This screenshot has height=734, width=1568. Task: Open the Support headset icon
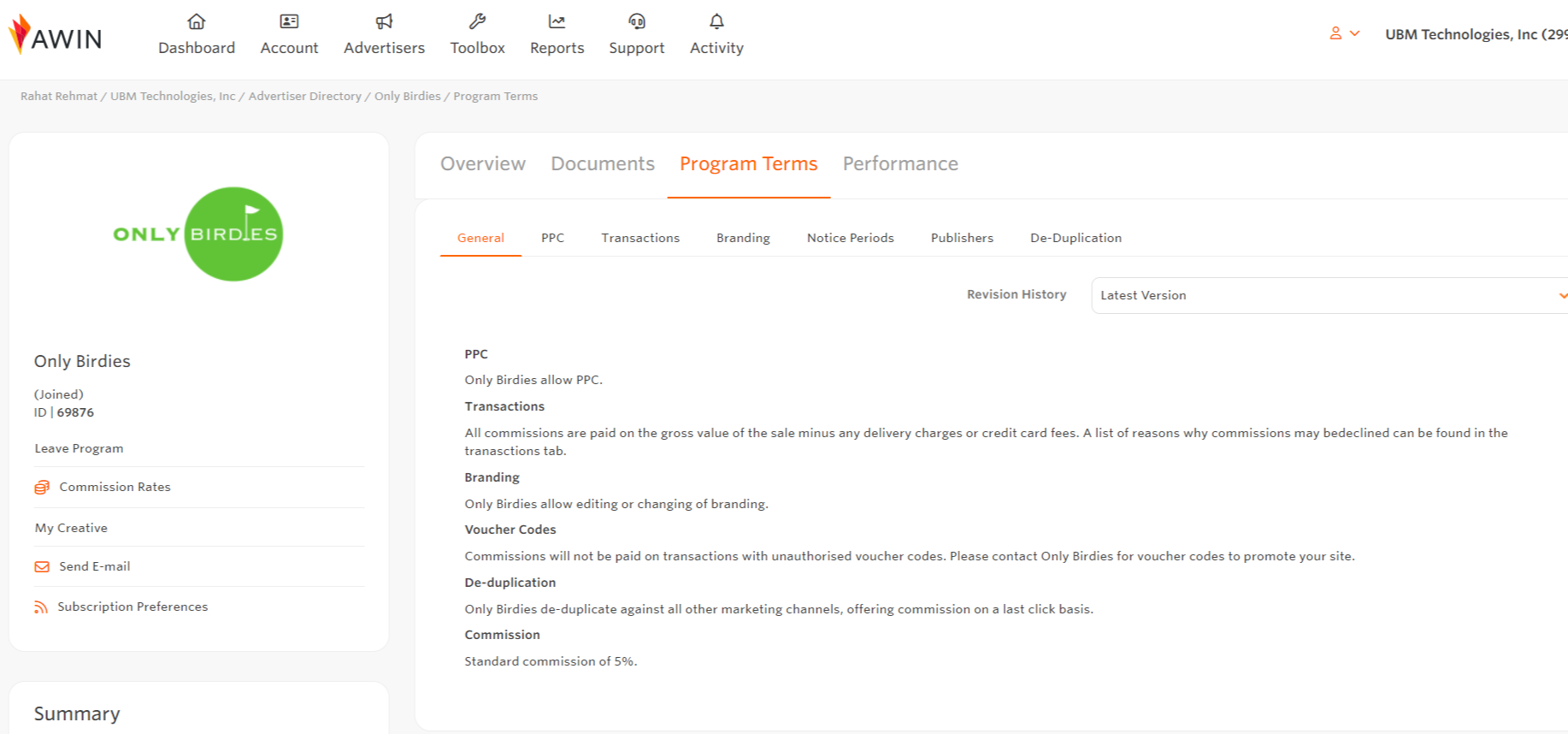tap(637, 21)
